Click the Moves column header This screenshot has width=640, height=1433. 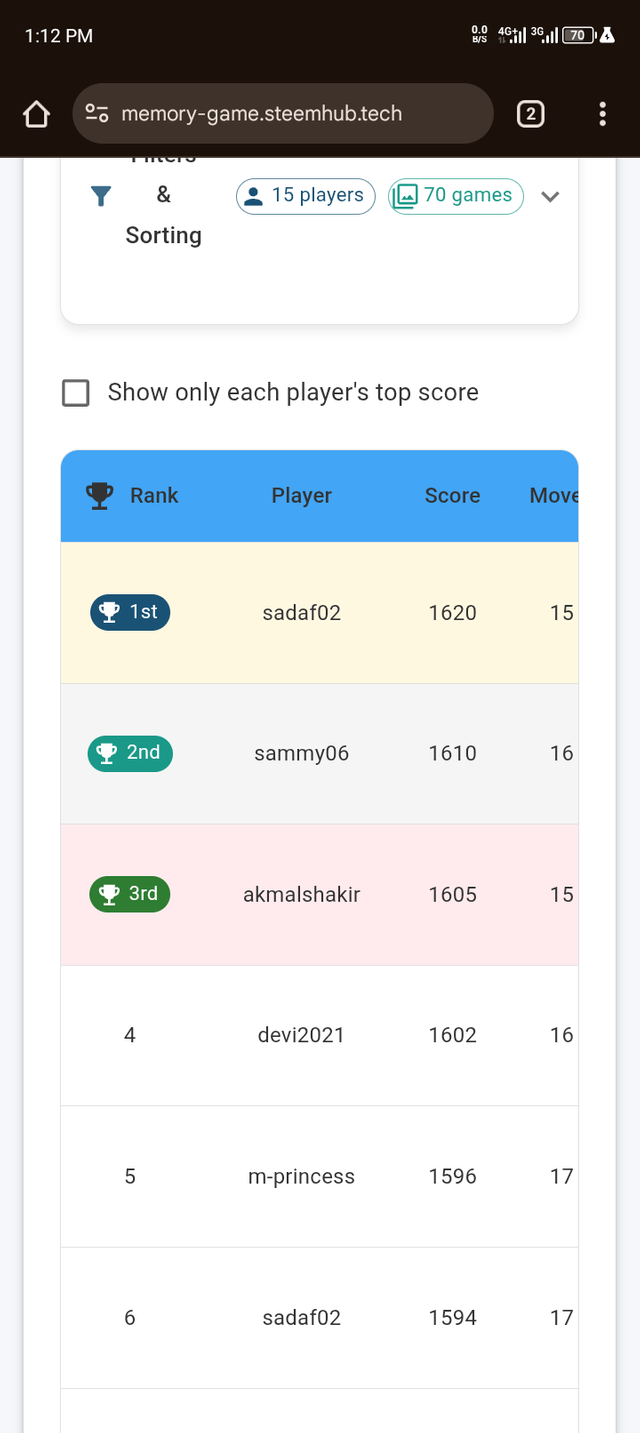click(554, 496)
